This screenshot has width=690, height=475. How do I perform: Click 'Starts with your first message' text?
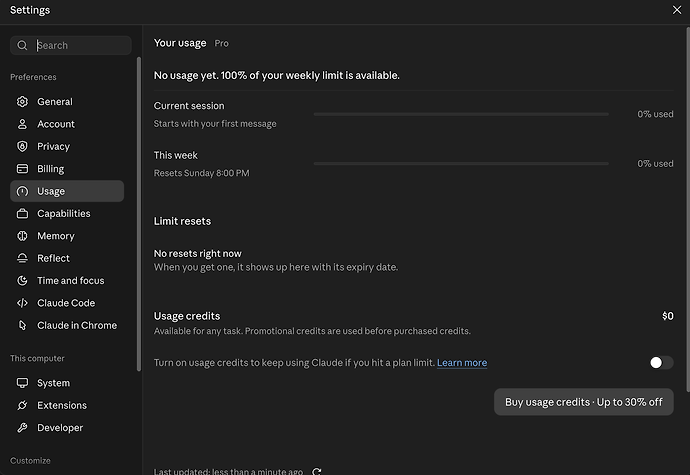215,124
